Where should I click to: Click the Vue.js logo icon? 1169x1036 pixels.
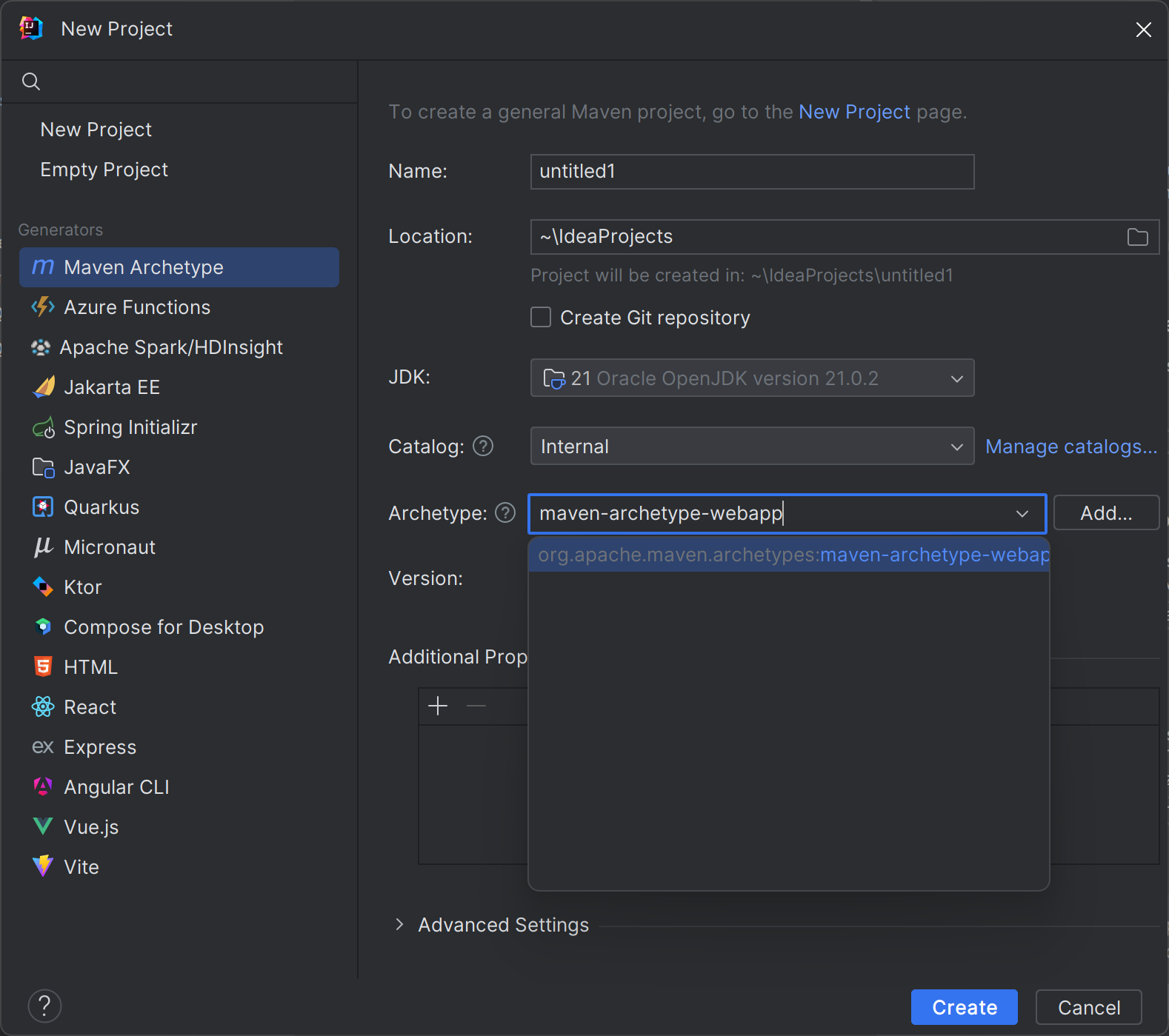pos(43,826)
